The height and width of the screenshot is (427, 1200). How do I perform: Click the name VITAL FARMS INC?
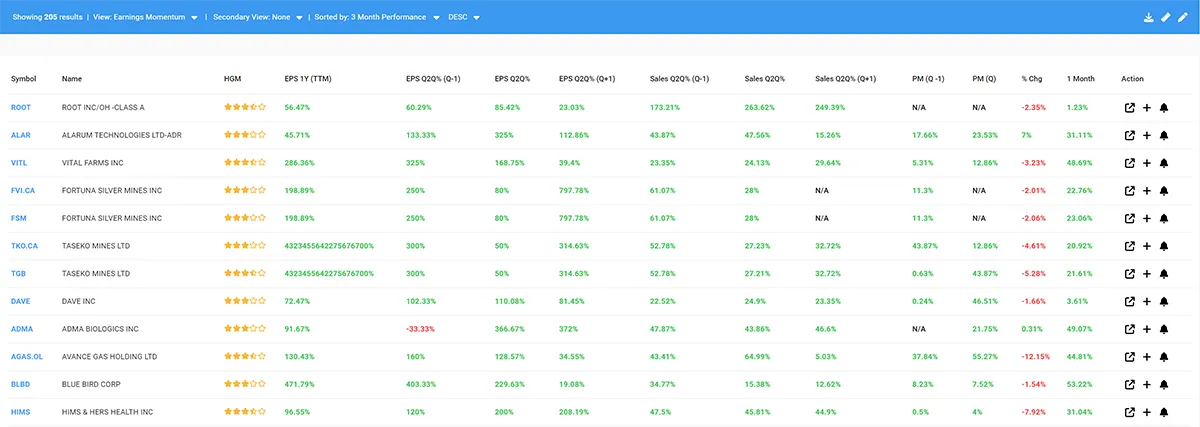pyautogui.click(x=93, y=162)
